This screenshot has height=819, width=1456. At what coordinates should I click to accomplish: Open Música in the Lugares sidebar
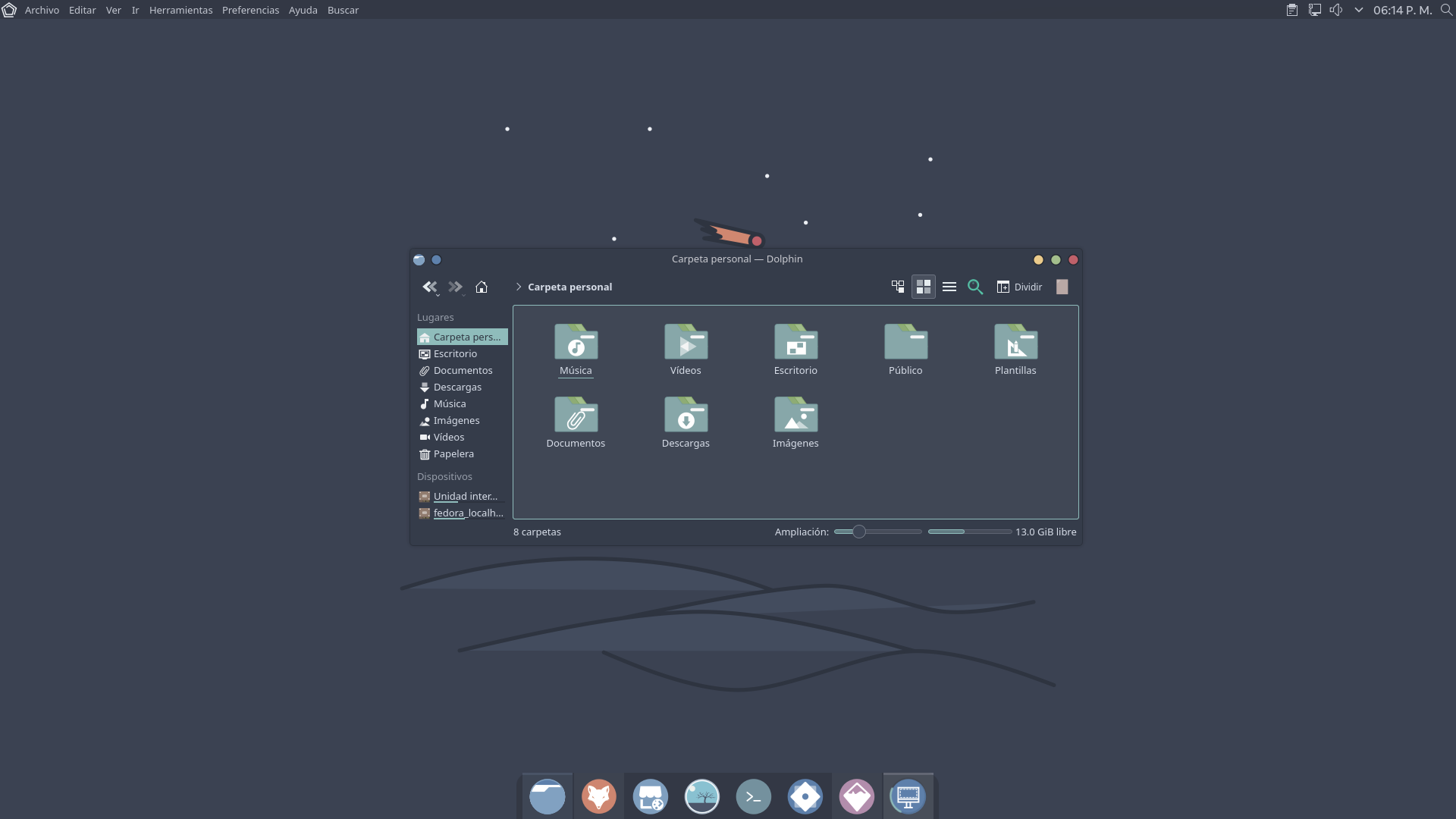click(463, 403)
